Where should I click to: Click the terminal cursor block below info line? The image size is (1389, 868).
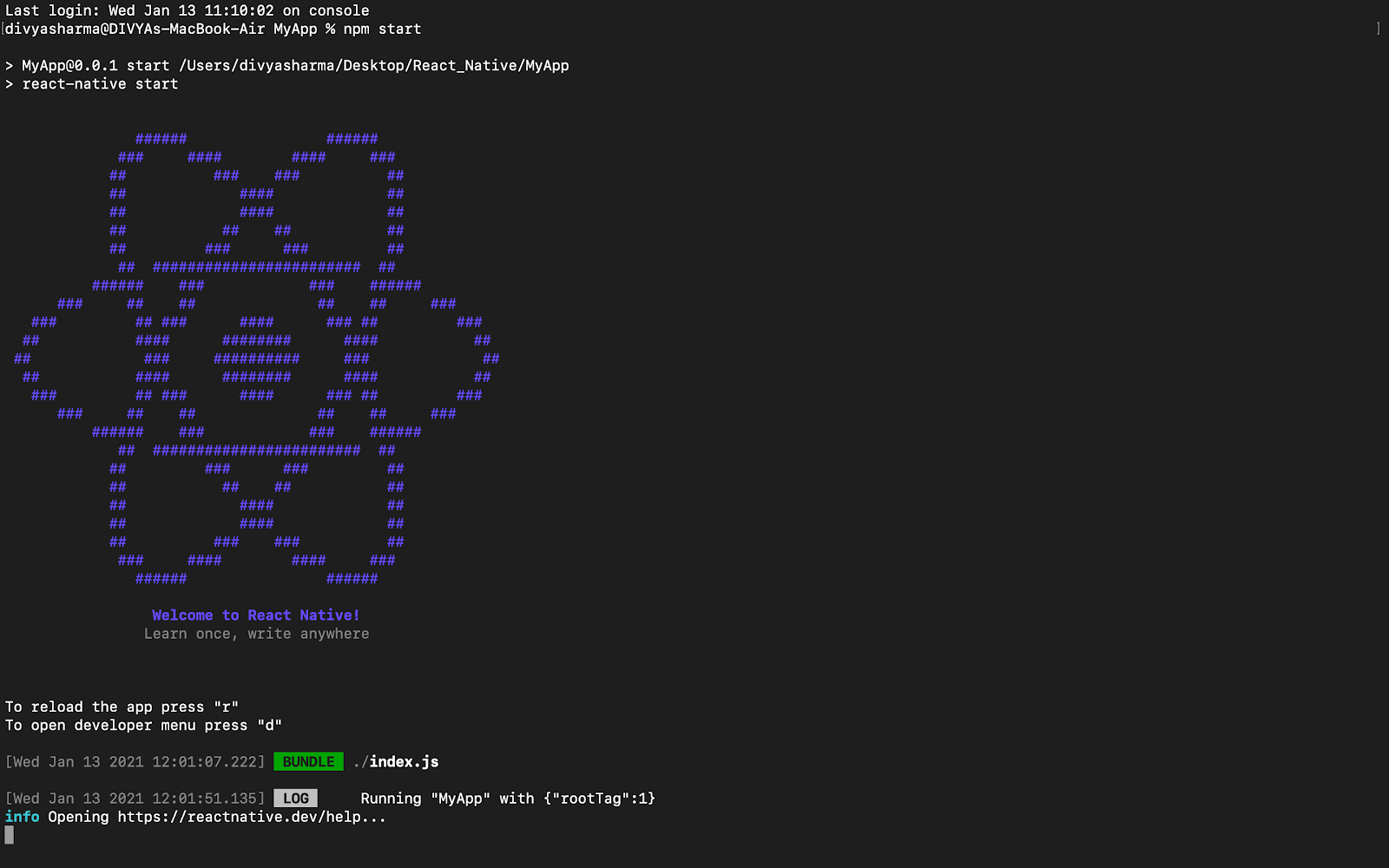click(x=10, y=835)
